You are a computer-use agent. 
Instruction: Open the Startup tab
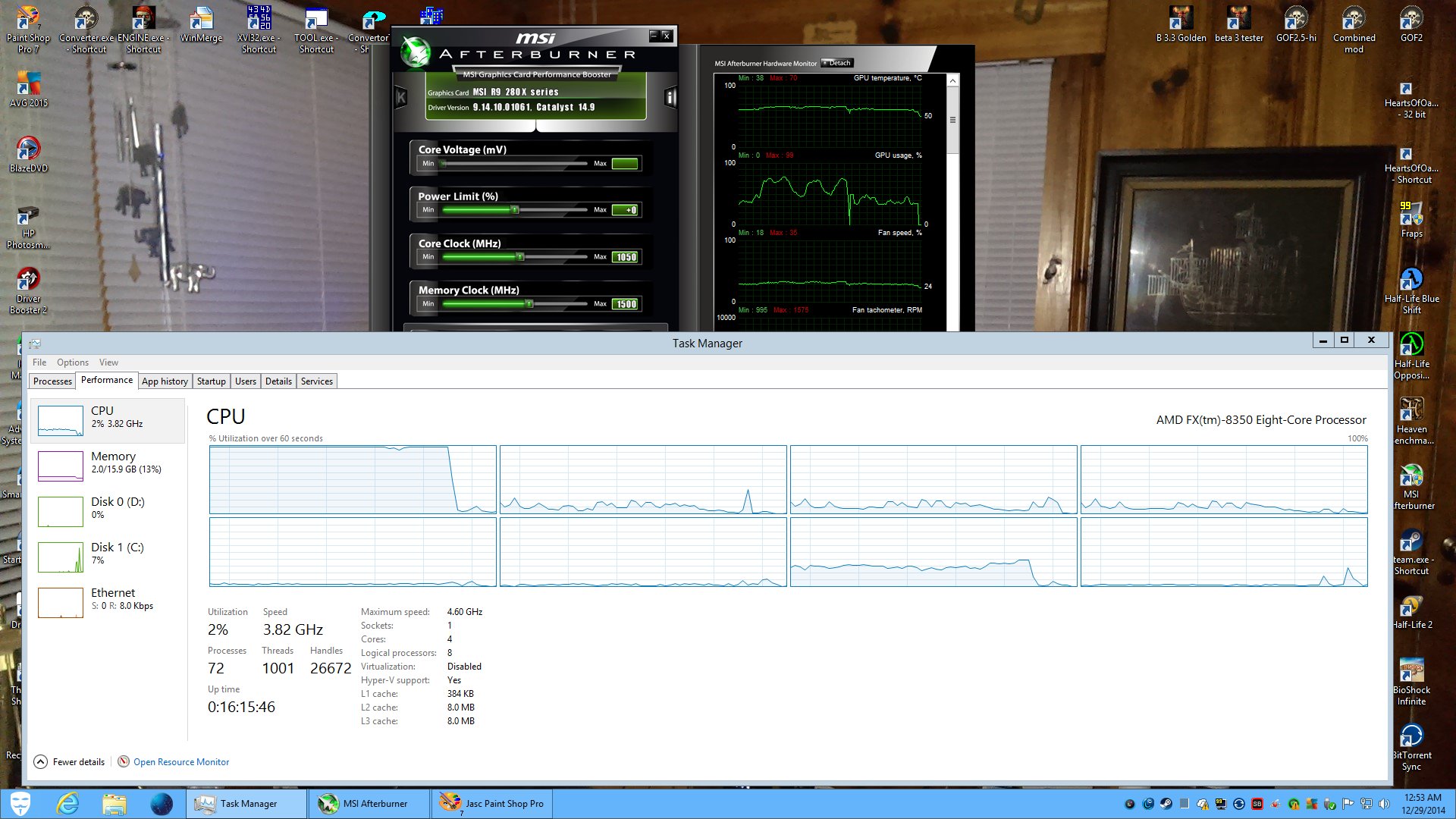point(211,381)
